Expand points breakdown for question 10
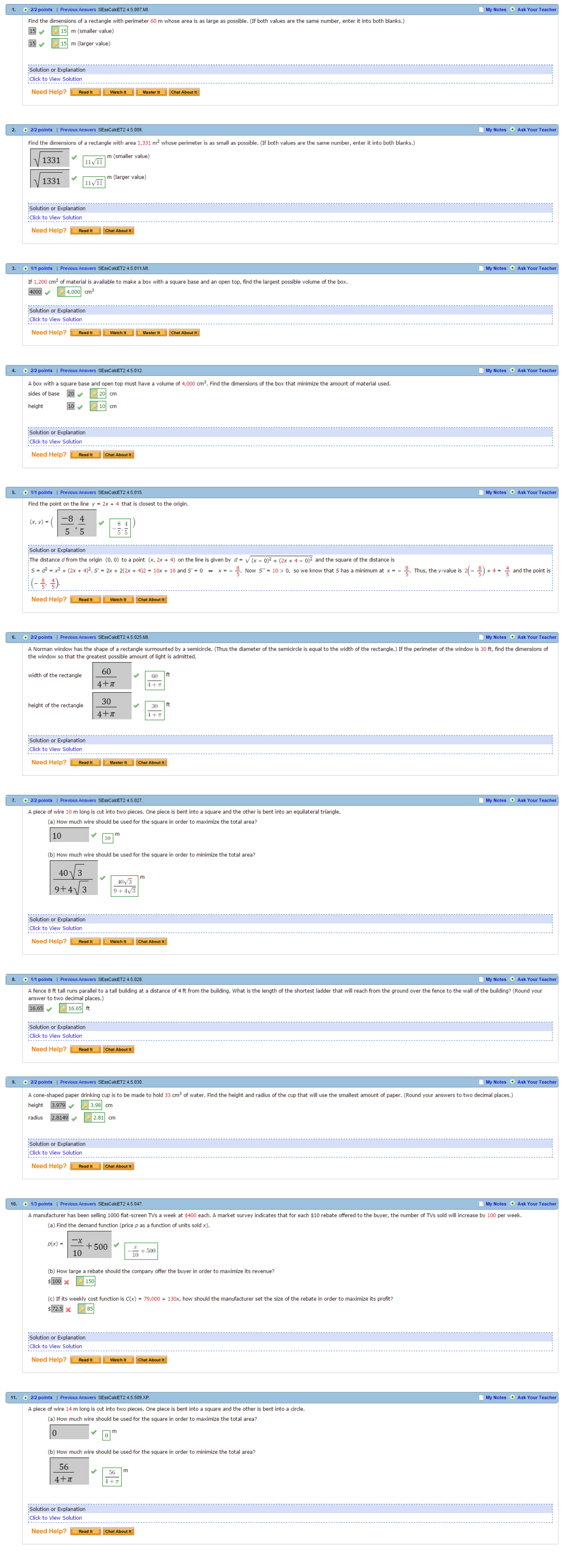The image size is (564, 1568). (26, 1204)
